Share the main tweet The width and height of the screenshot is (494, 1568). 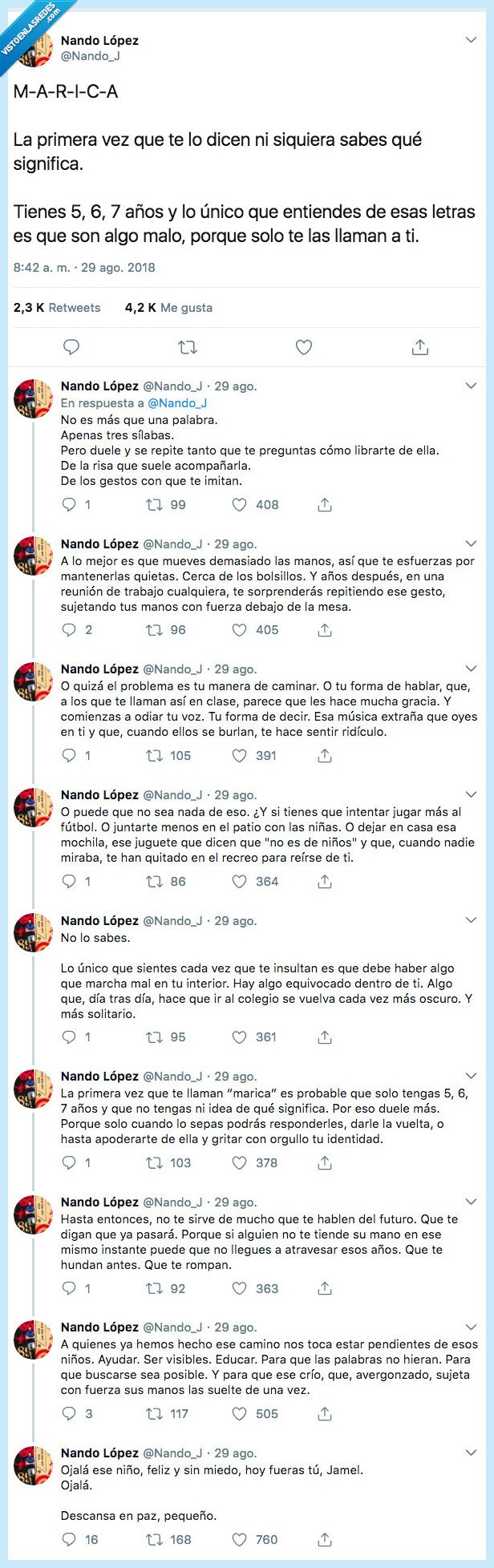coord(419,347)
